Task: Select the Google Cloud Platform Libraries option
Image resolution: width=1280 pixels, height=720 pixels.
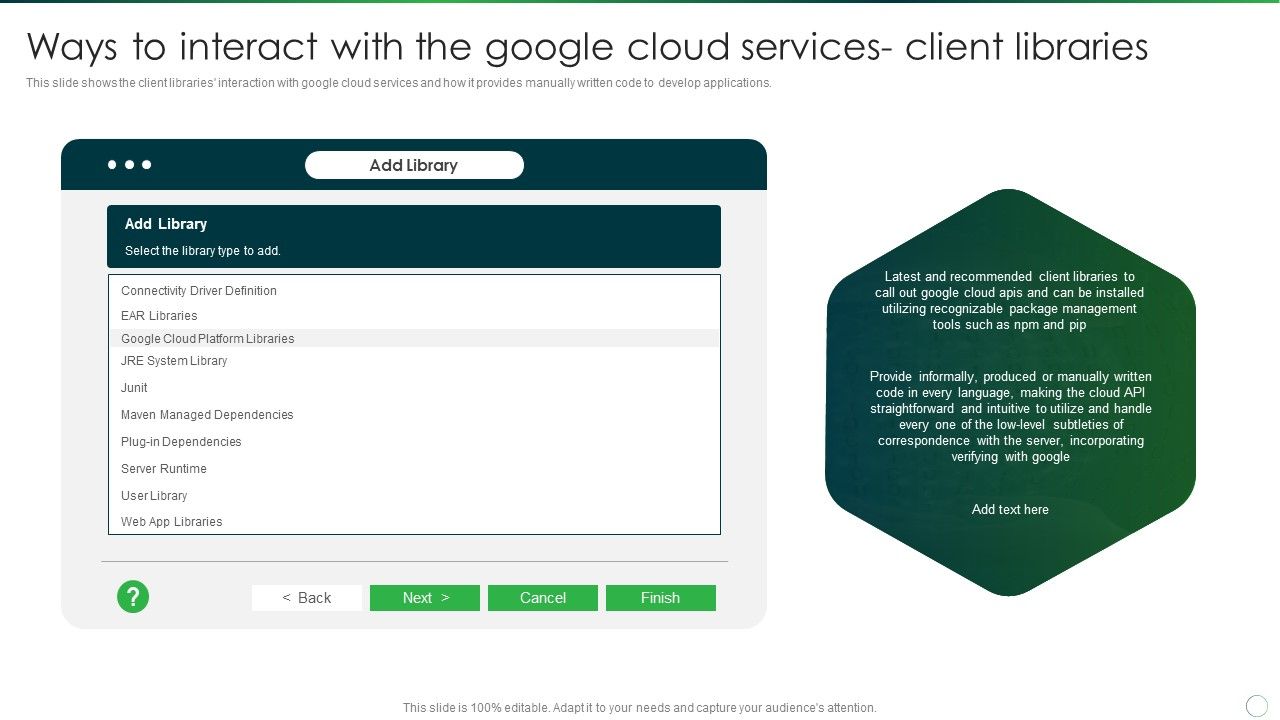Action: pos(207,338)
